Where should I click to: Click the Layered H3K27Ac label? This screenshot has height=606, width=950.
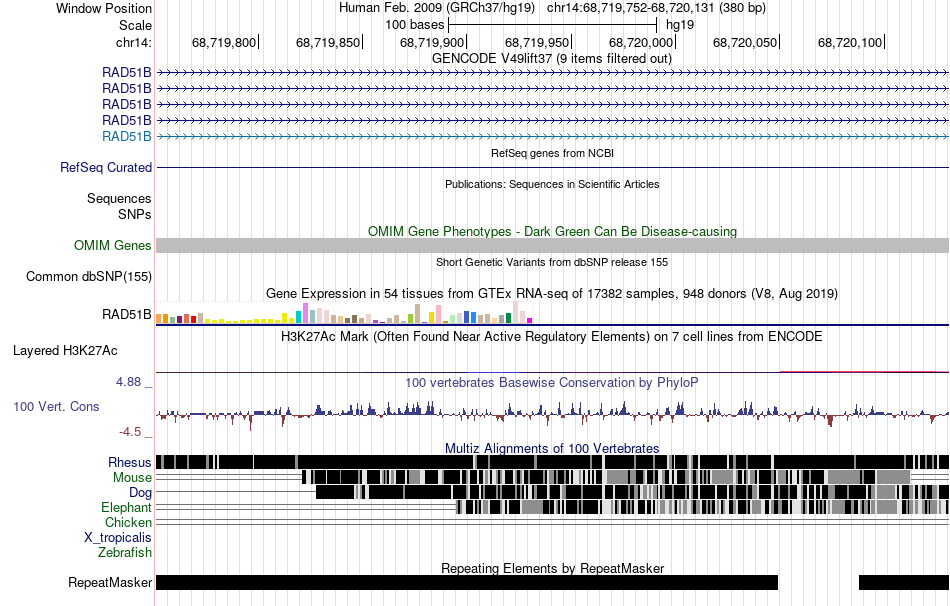[65, 351]
